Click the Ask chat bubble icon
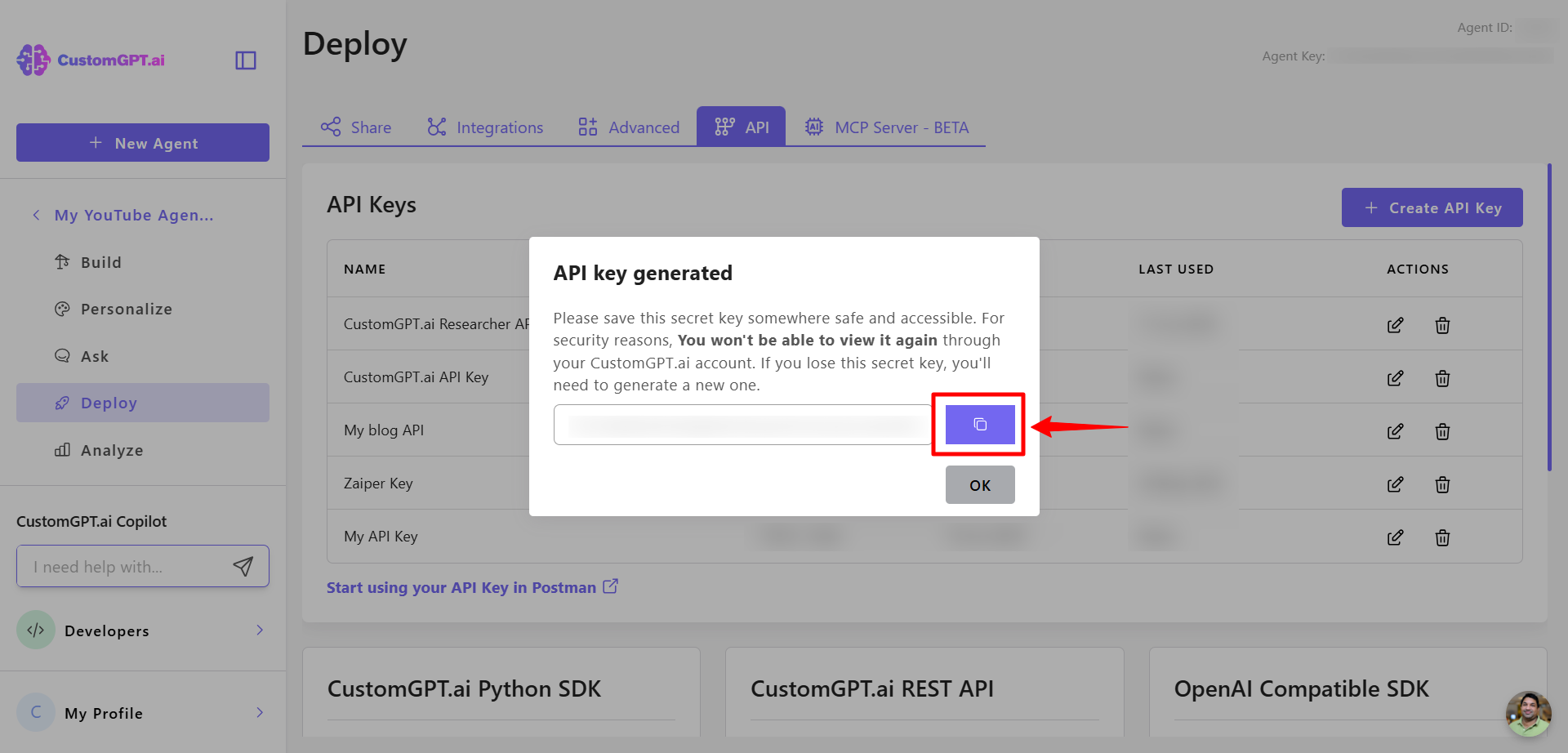 point(62,355)
